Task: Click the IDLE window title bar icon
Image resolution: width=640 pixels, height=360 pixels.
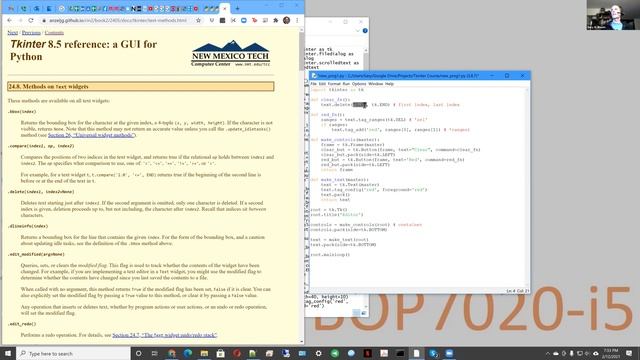Action: pos(314,76)
